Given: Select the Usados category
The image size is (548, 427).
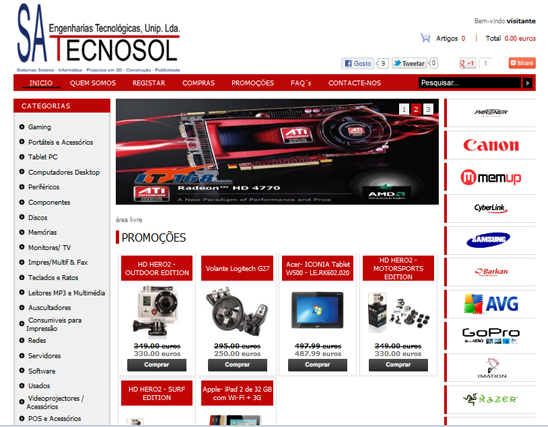Looking at the screenshot, I should [x=39, y=386].
